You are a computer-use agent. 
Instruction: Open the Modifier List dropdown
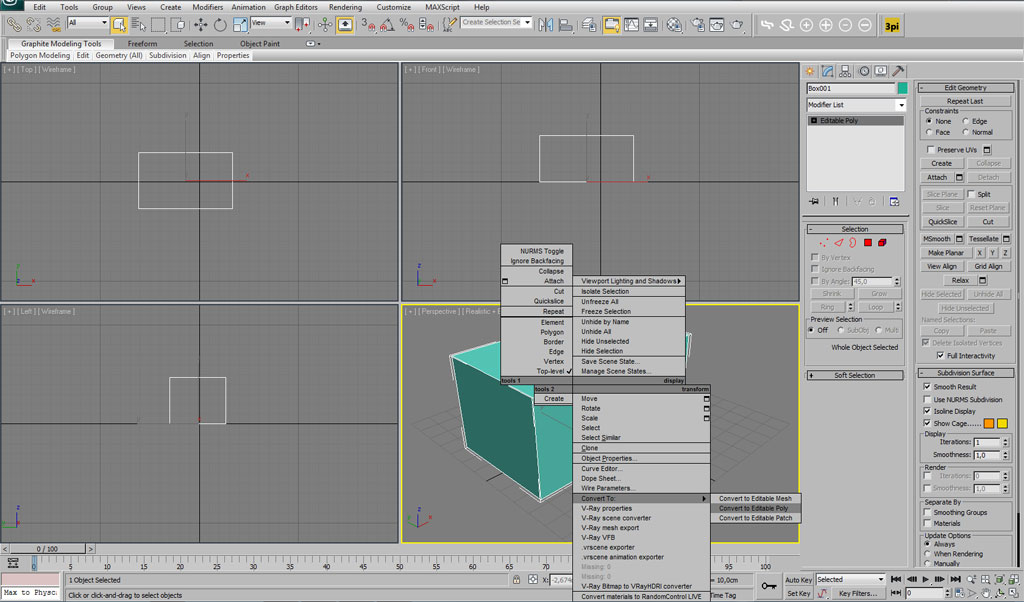click(x=856, y=105)
